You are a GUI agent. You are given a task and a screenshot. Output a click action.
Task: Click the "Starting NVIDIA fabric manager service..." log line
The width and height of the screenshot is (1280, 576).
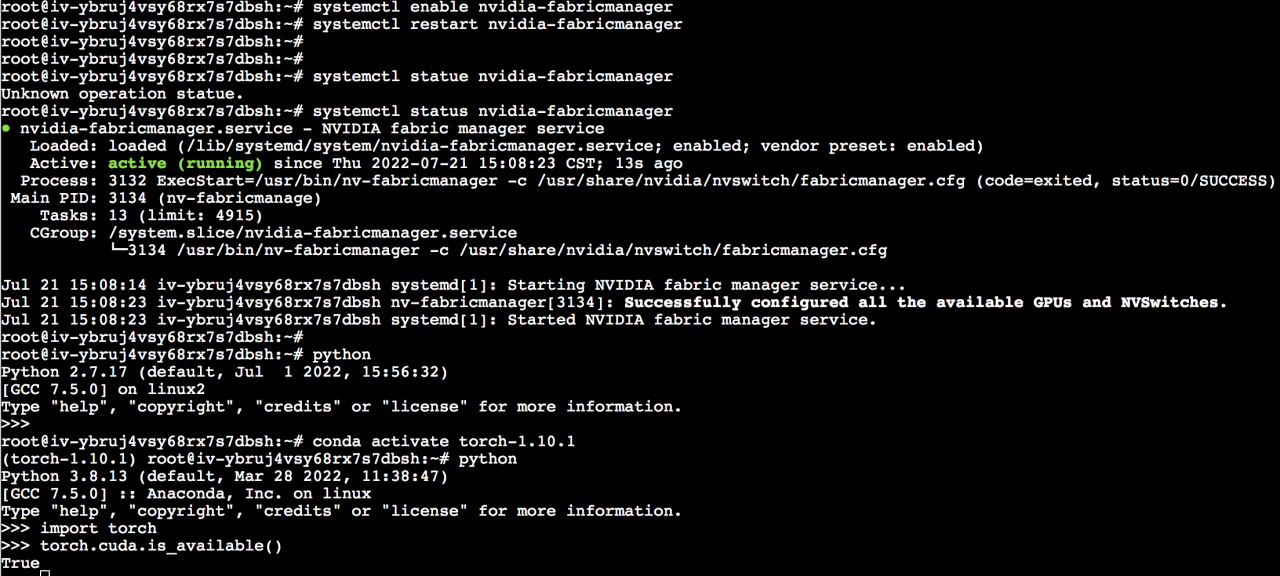pyautogui.click(x=706, y=285)
